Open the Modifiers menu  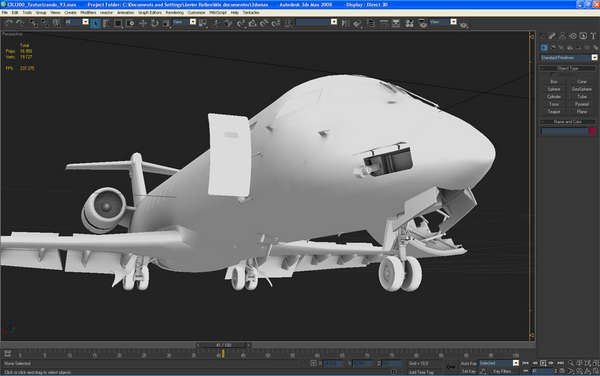tap(88, 13)
